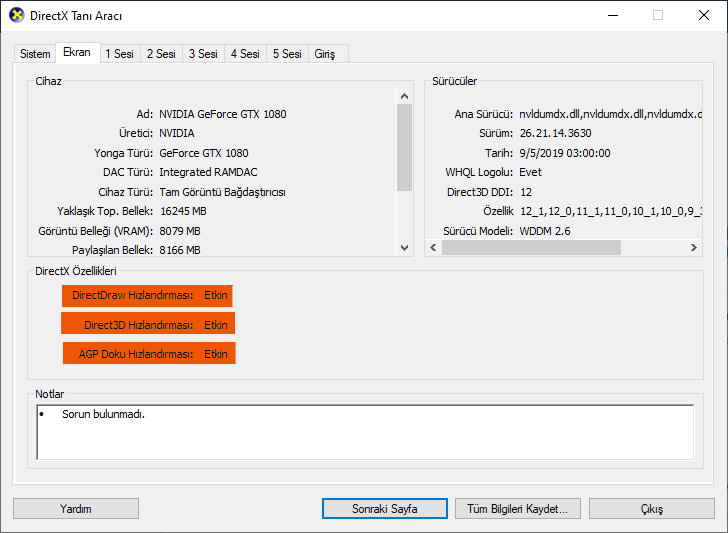This screenshot has width=728, height=533.
Task: Minimize the DirectX Tanı Aracı window
Action: 613,15
